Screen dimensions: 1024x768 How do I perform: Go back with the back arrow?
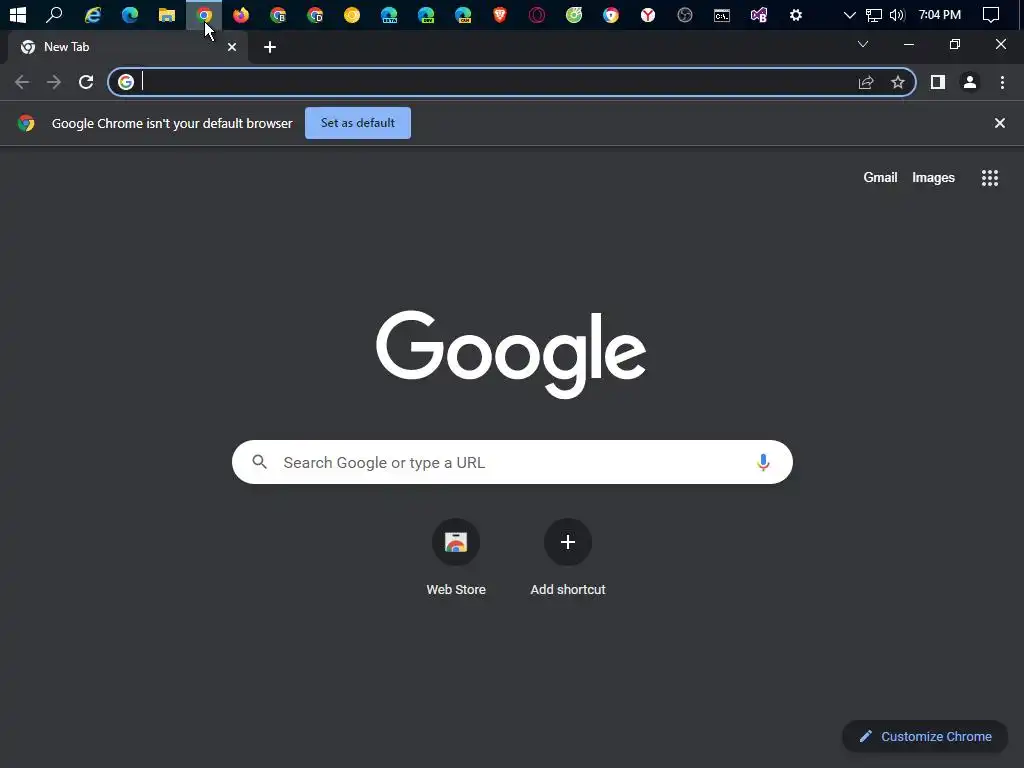pyautogui.click(x=22, y=82)
